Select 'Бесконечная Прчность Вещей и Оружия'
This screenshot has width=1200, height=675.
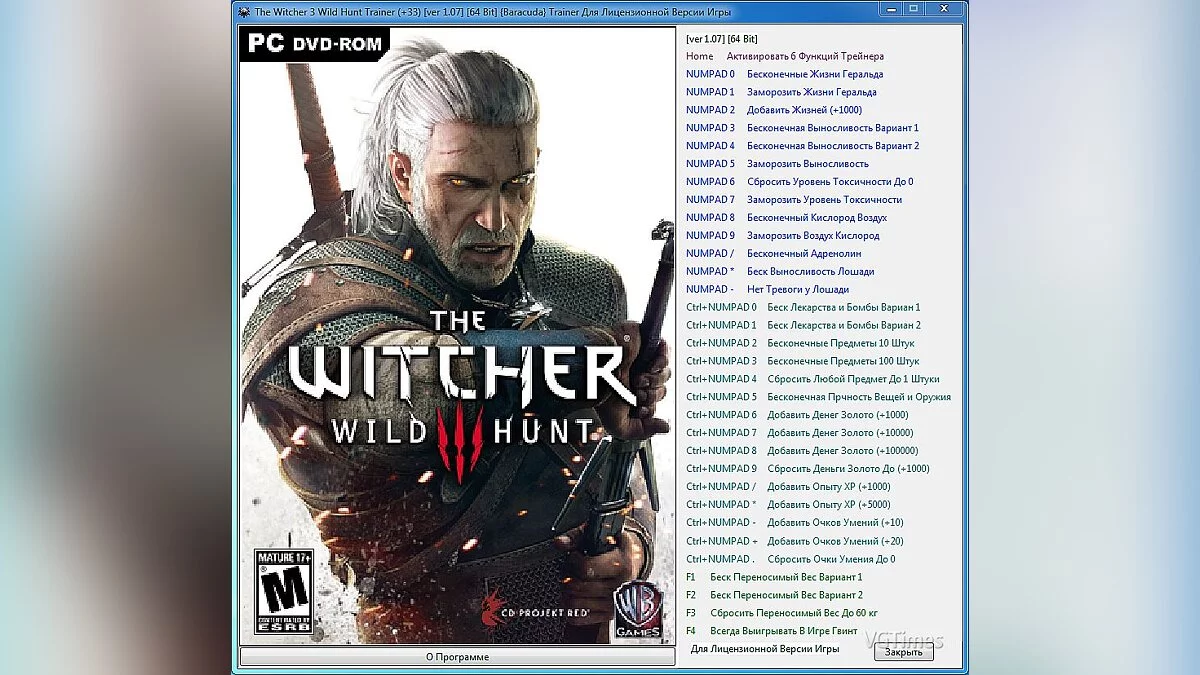pos(859,398)
